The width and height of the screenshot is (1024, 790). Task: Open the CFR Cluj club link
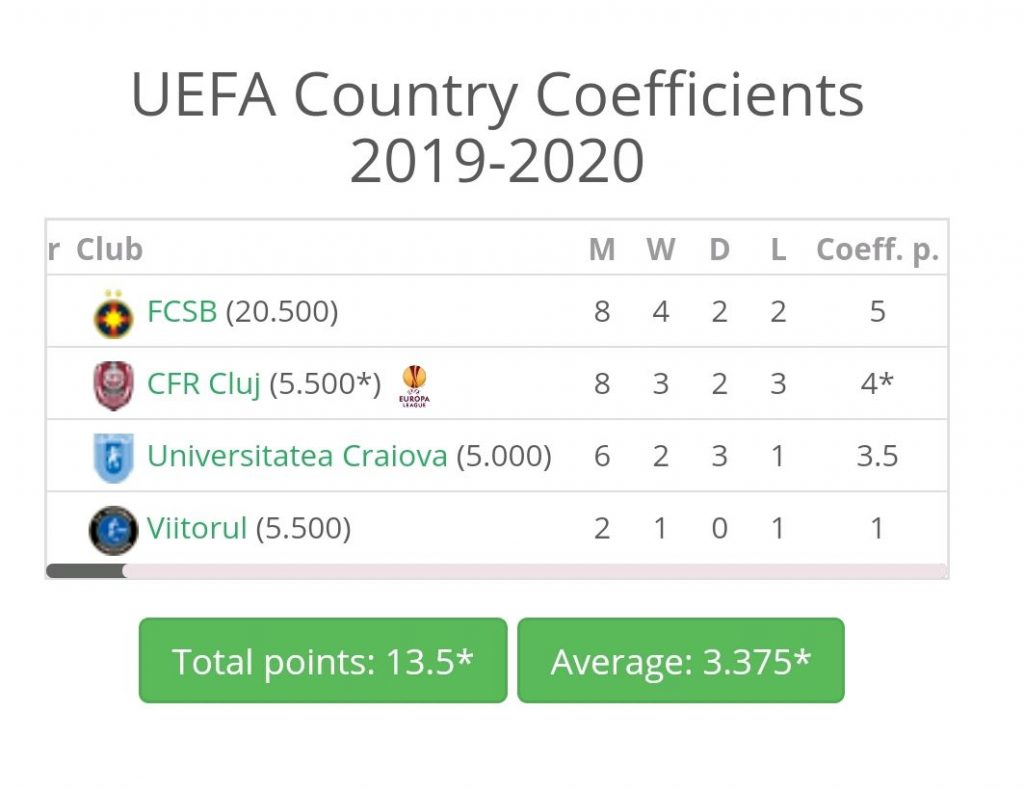point(204,384)
